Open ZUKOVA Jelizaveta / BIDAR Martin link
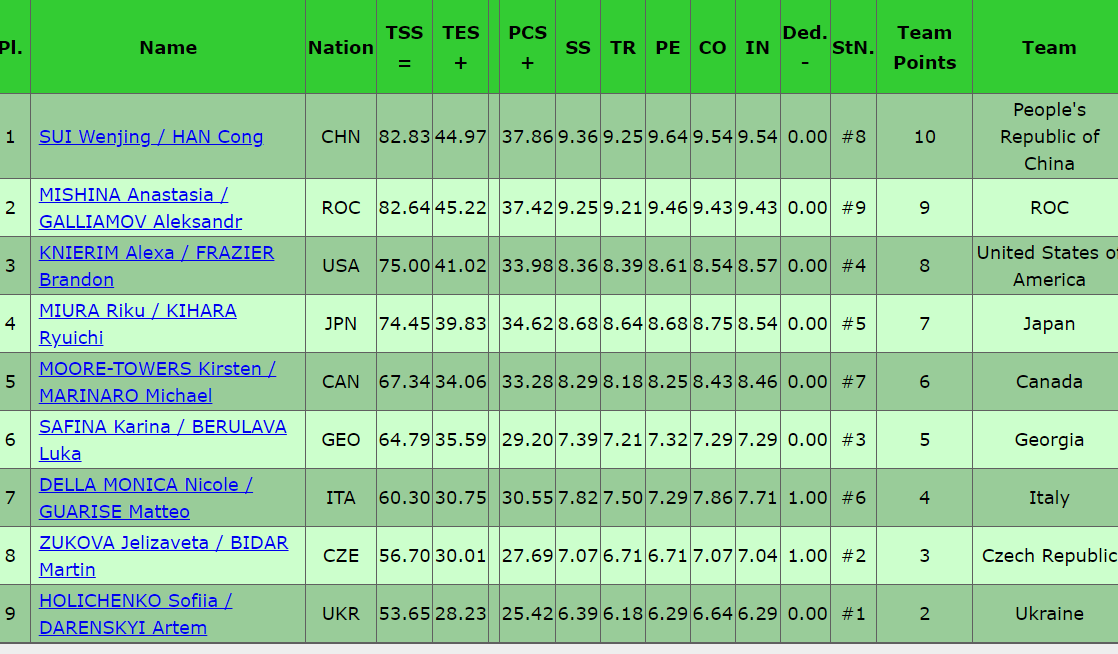Screen dimensions: 1118x654 (x=163, y=543)
